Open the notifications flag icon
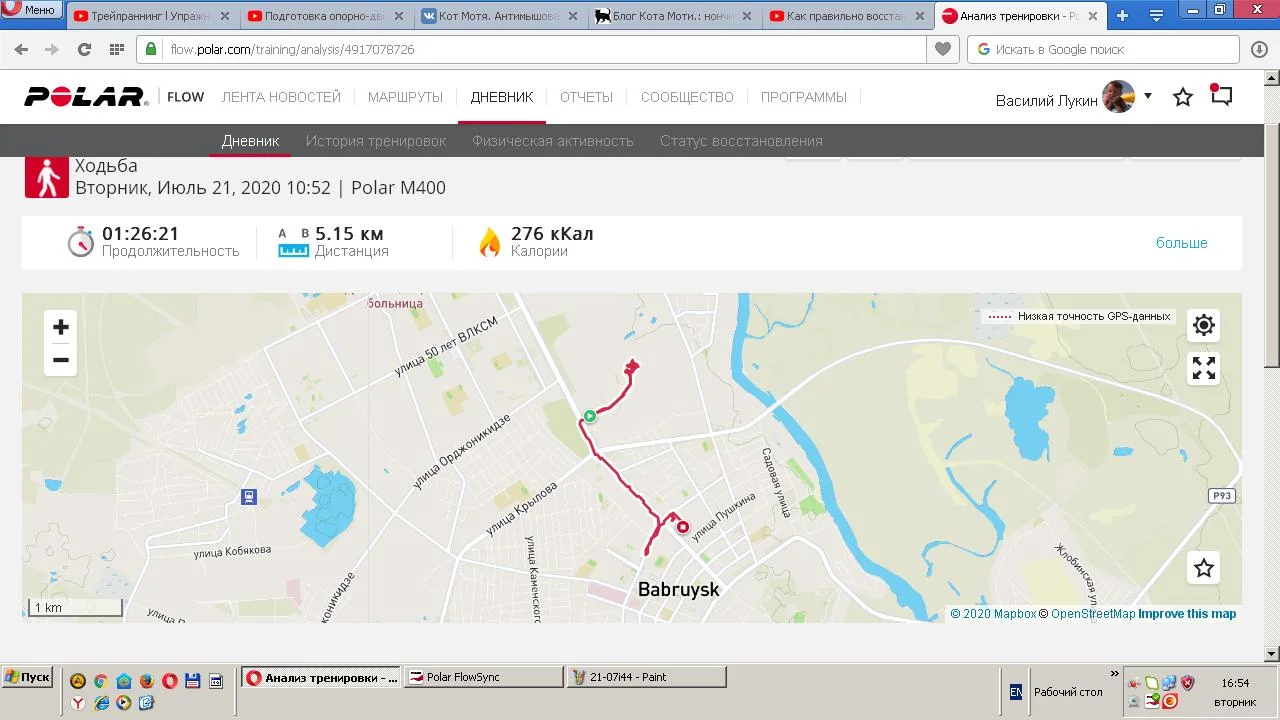The image size is (1280, 720). tap(1221, 95)
